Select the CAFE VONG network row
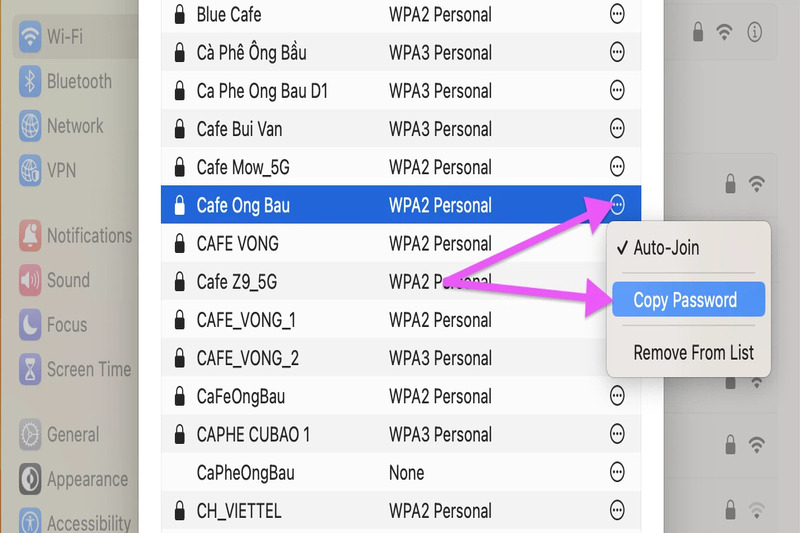 [380, 244]
